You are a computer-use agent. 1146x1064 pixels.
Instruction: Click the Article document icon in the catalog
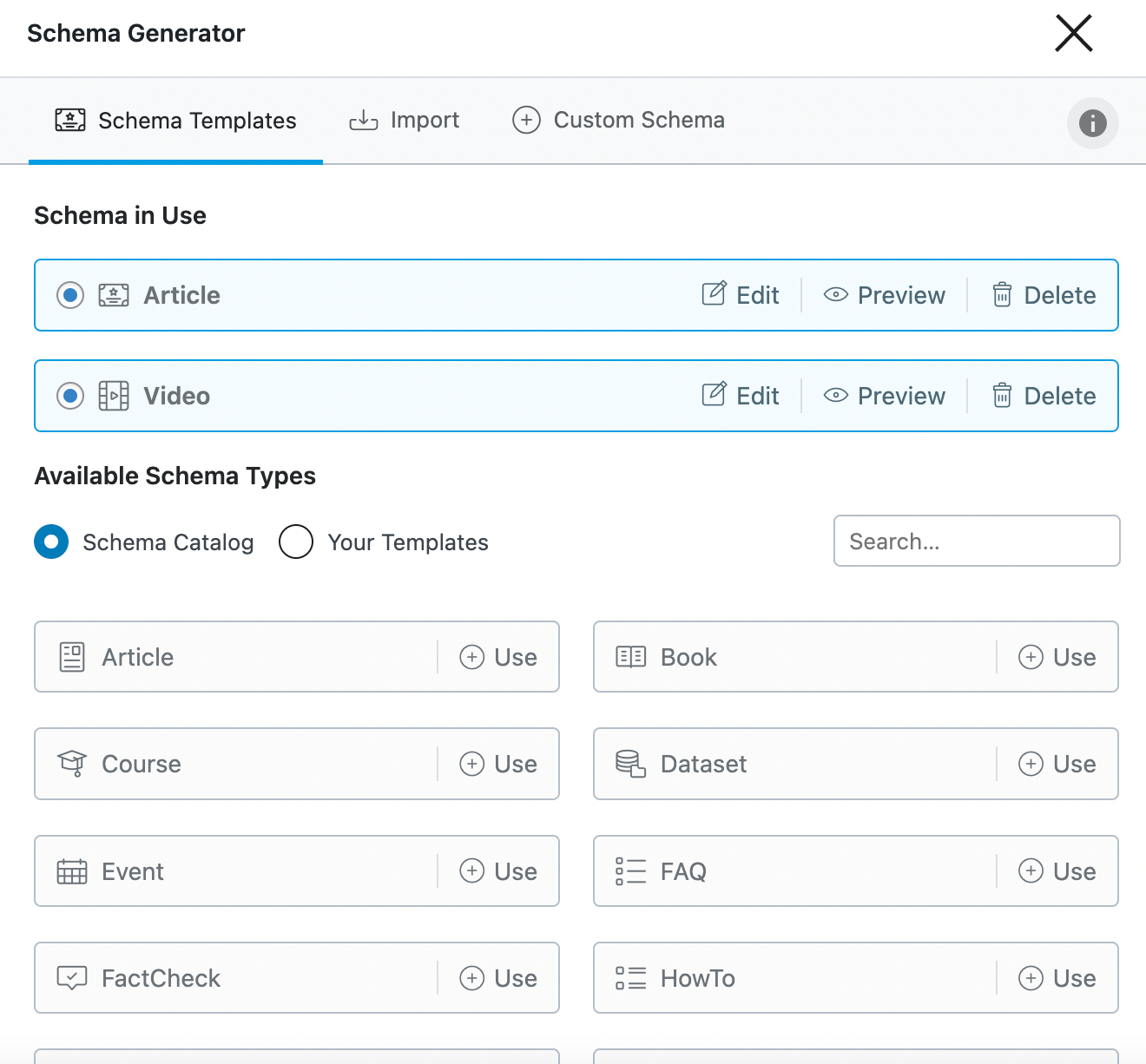click(x=72, y=657)
